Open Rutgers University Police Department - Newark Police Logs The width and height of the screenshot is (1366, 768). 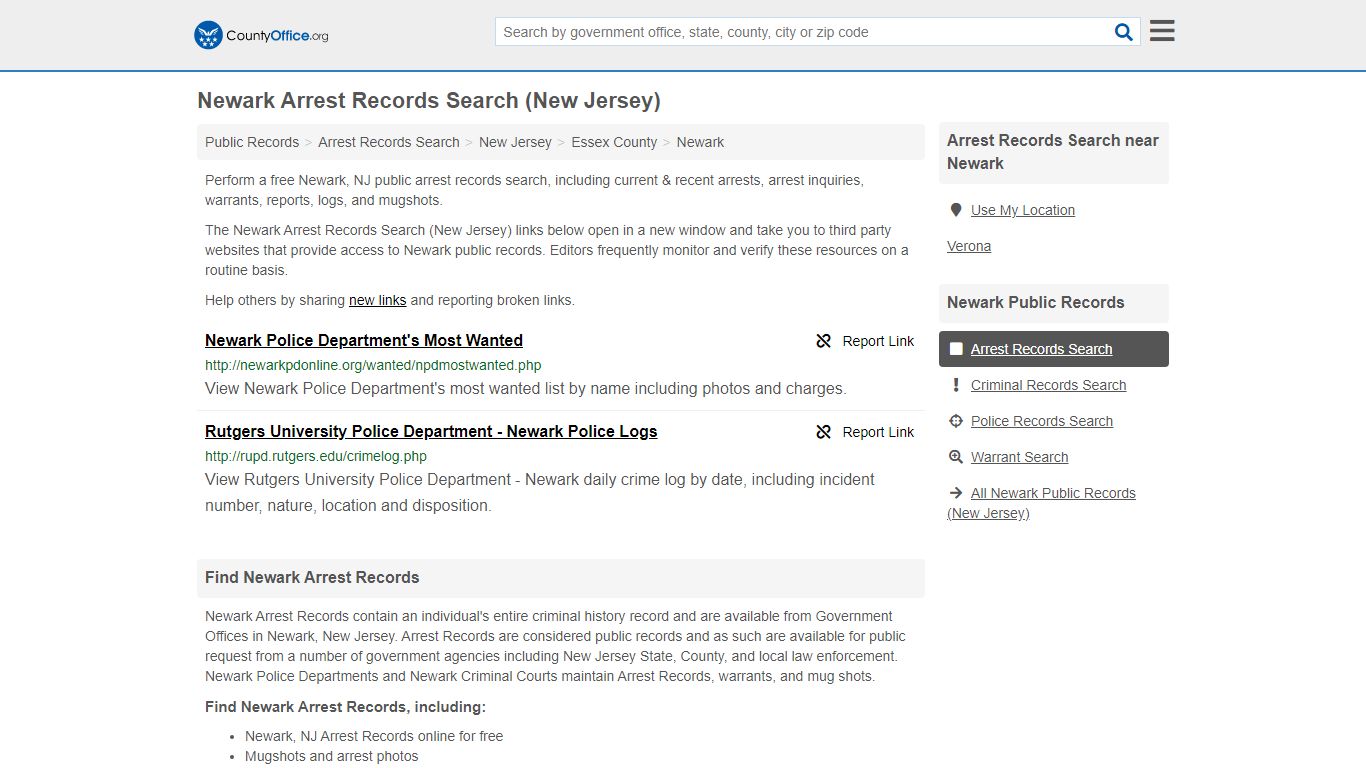pyautogui.click(x=431, y=431)
